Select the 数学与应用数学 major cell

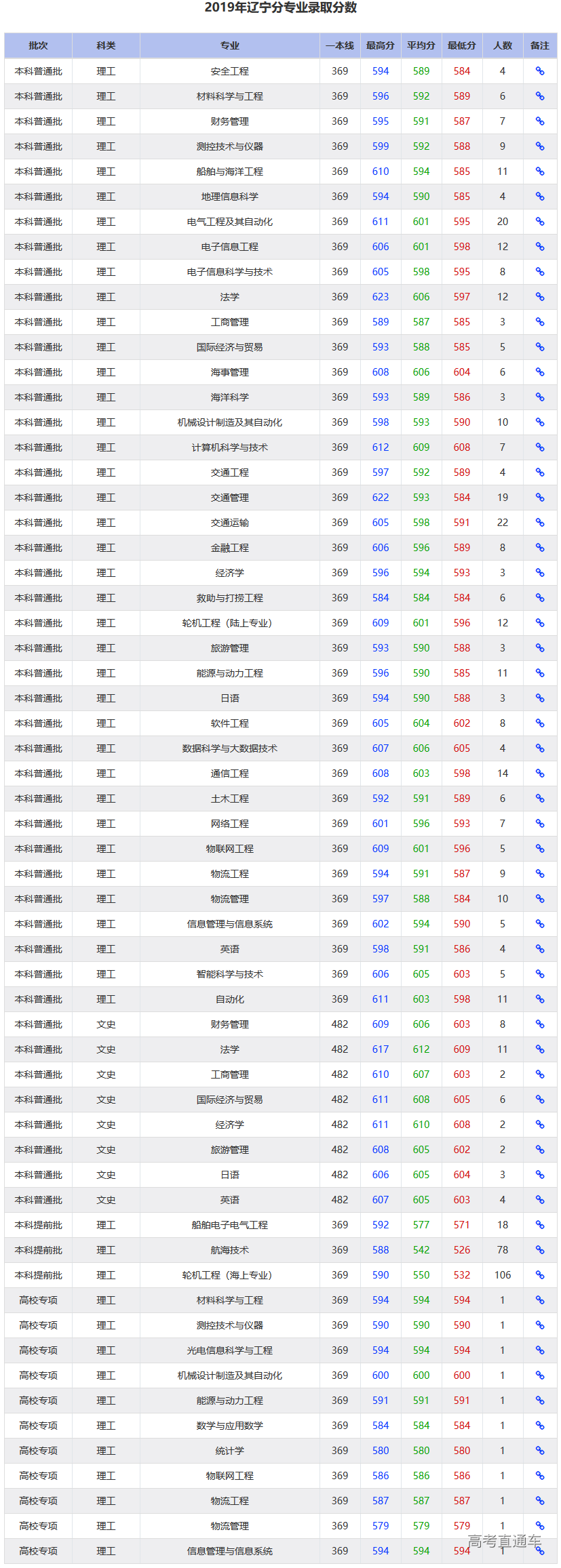[x=229, y=1426]
